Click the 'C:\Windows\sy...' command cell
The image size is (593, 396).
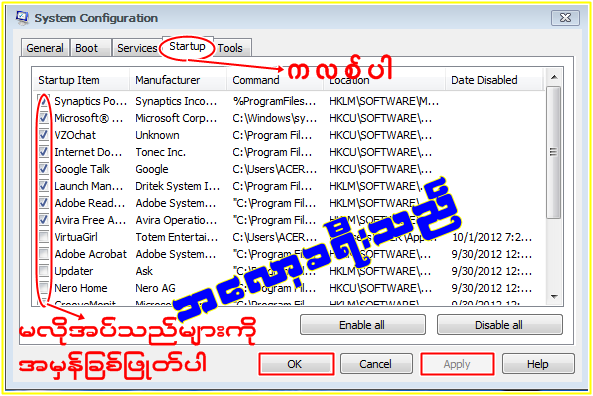pyautogui.click(x=274, y=118)
